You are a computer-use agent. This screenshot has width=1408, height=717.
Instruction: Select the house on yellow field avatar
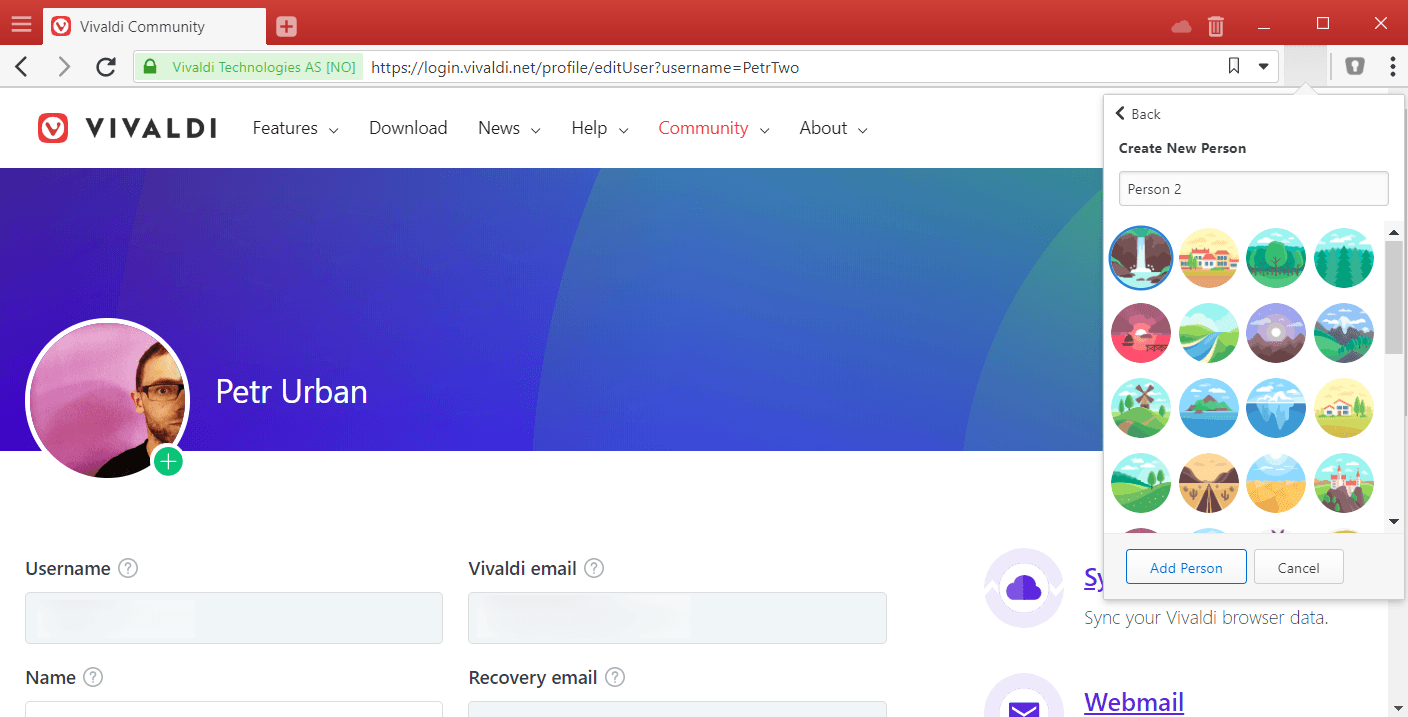[1344, 408]
